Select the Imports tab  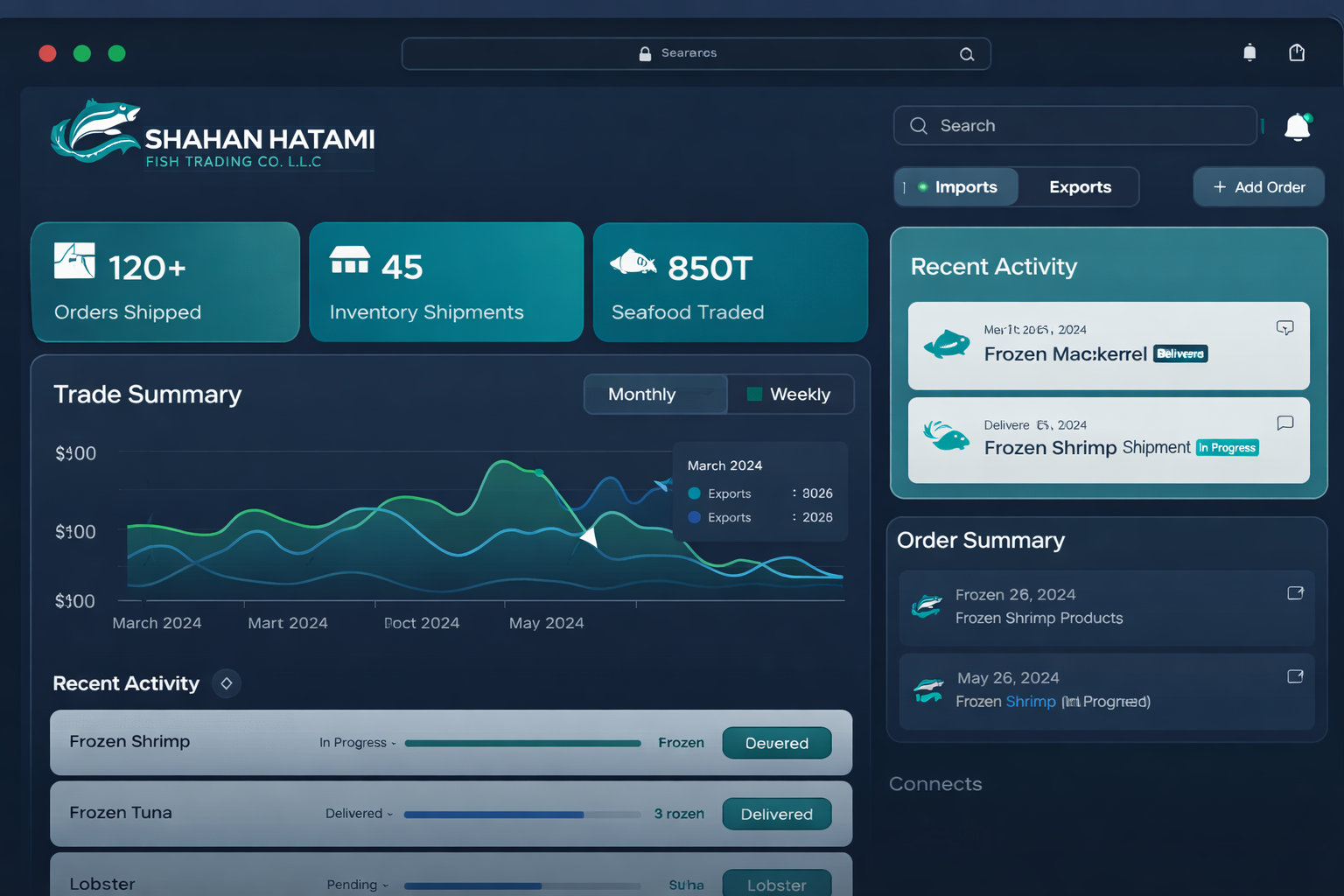click(957, 187)
